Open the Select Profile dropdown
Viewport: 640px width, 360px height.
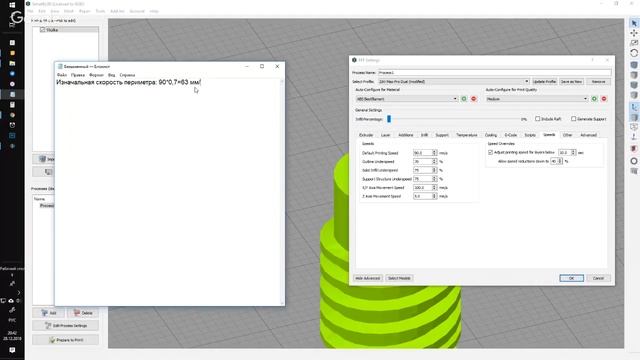point(454,82)
